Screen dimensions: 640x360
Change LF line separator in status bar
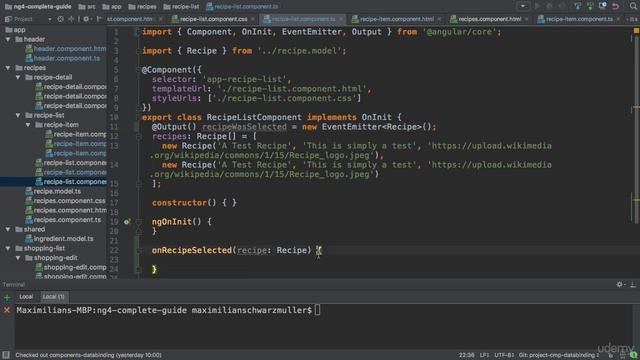coord(485,355)
